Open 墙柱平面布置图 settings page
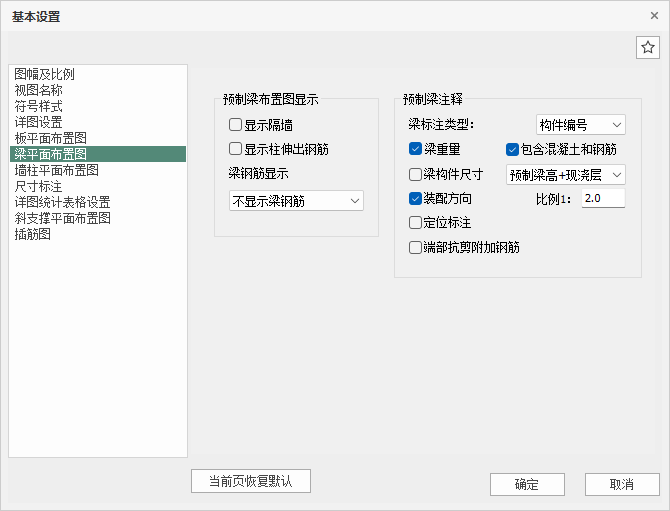This screenshot has width=670, height=511. click(57, 170)
